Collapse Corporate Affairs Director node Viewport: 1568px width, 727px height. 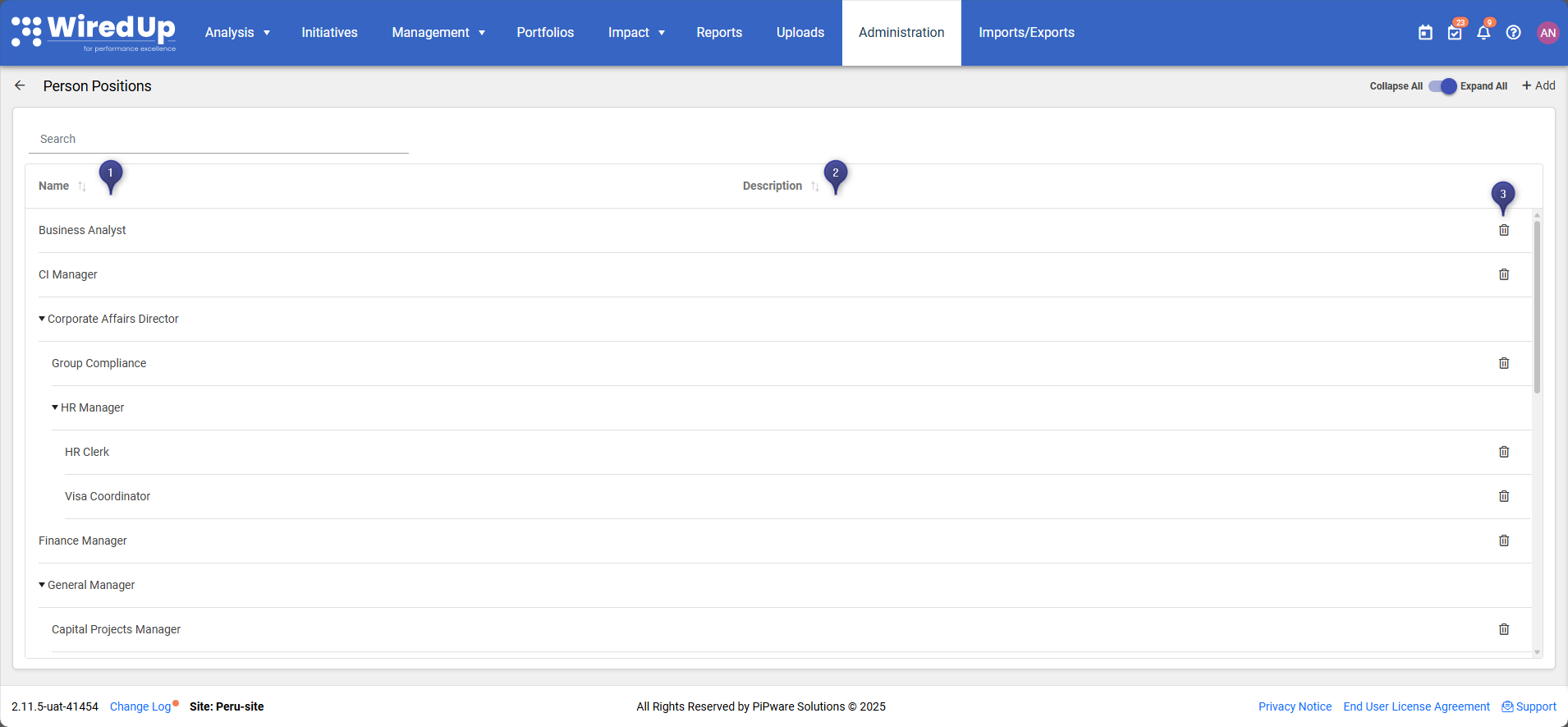coord(42,319)
